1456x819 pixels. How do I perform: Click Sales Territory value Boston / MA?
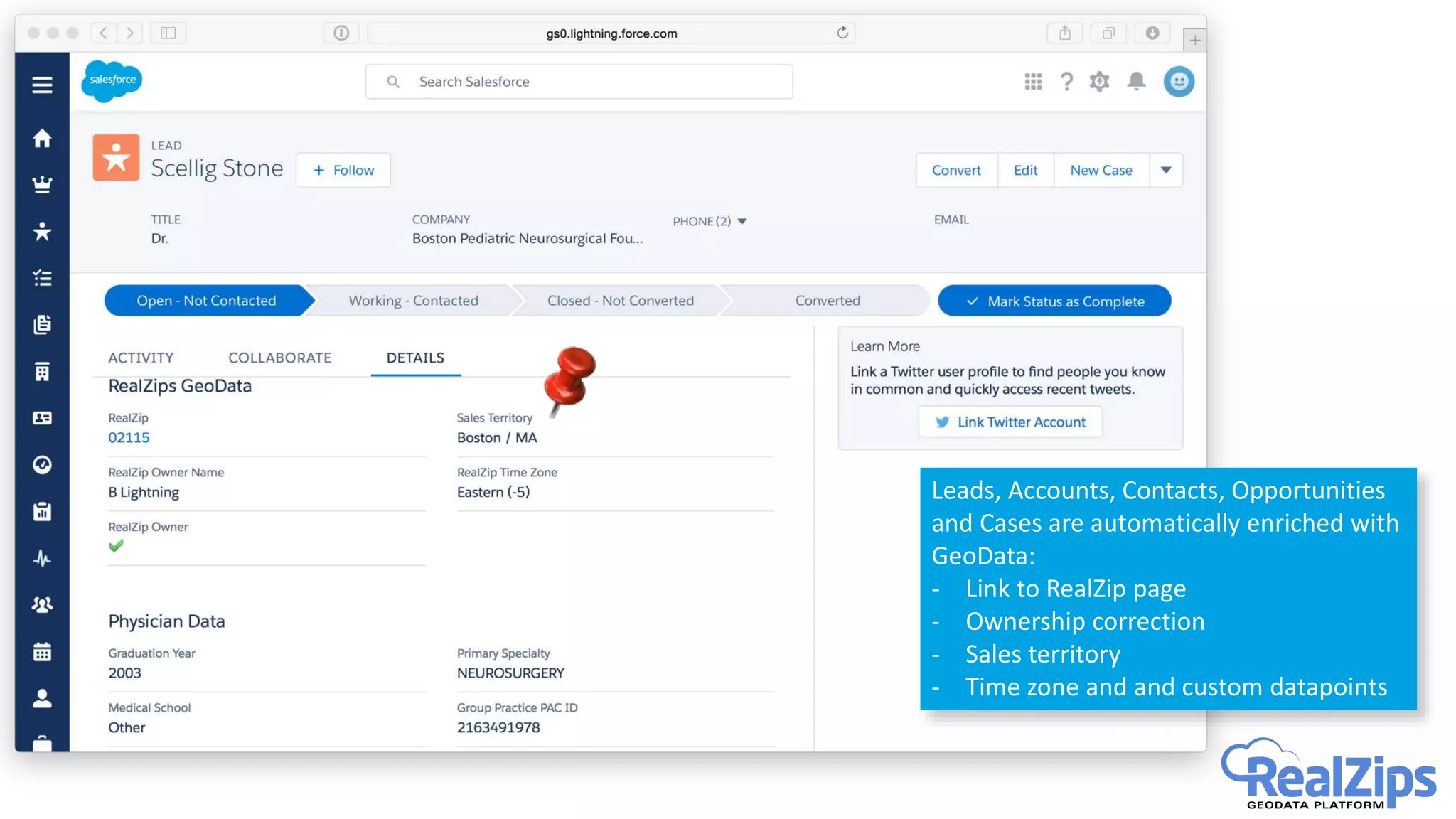point(496,437)
